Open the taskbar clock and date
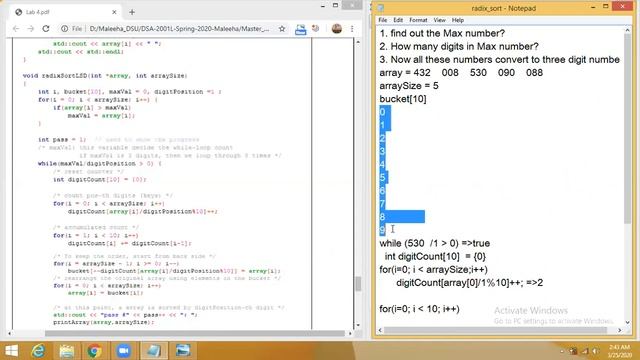640x360 pixels. [620, 351]
